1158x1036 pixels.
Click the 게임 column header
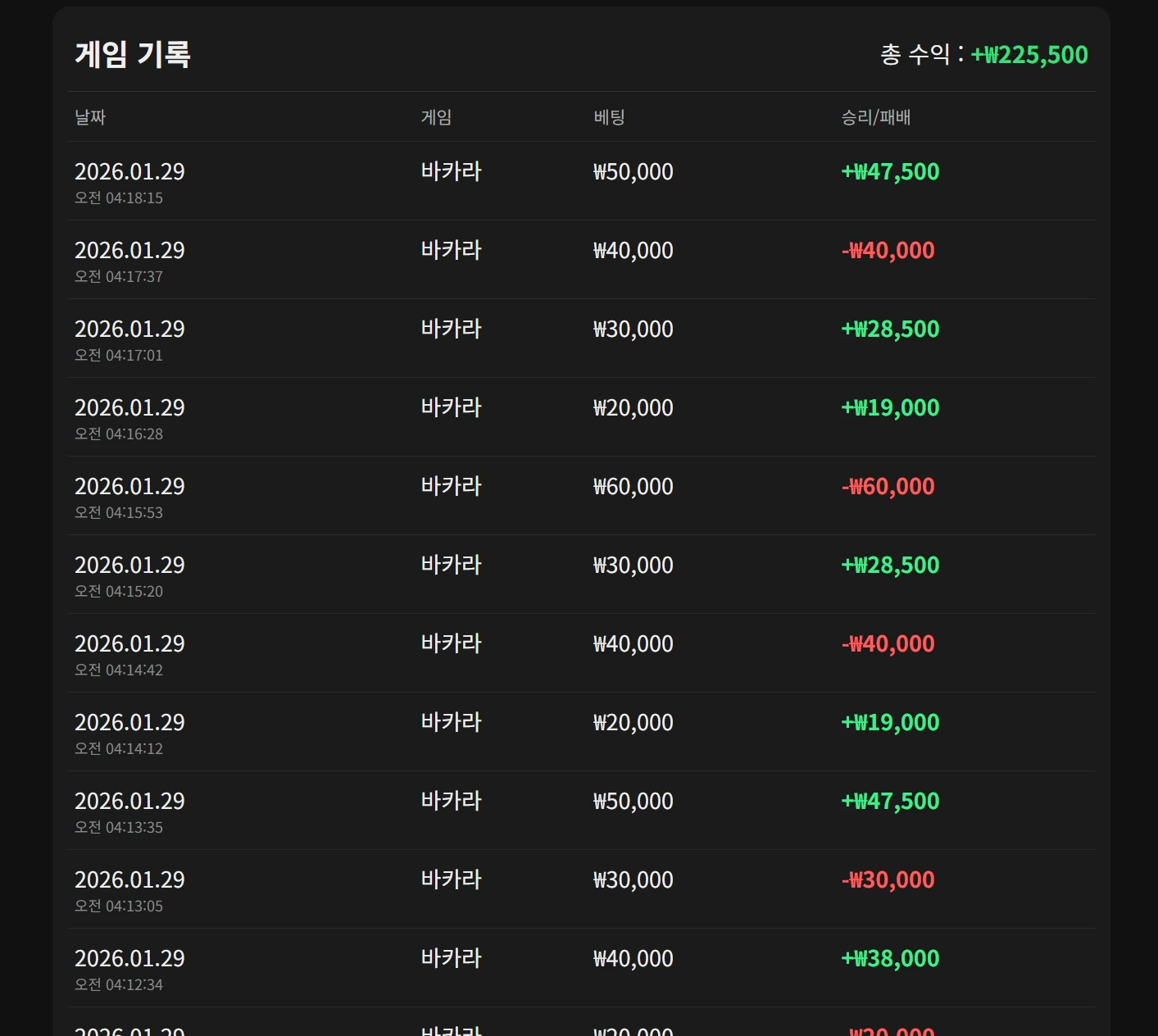436,117
